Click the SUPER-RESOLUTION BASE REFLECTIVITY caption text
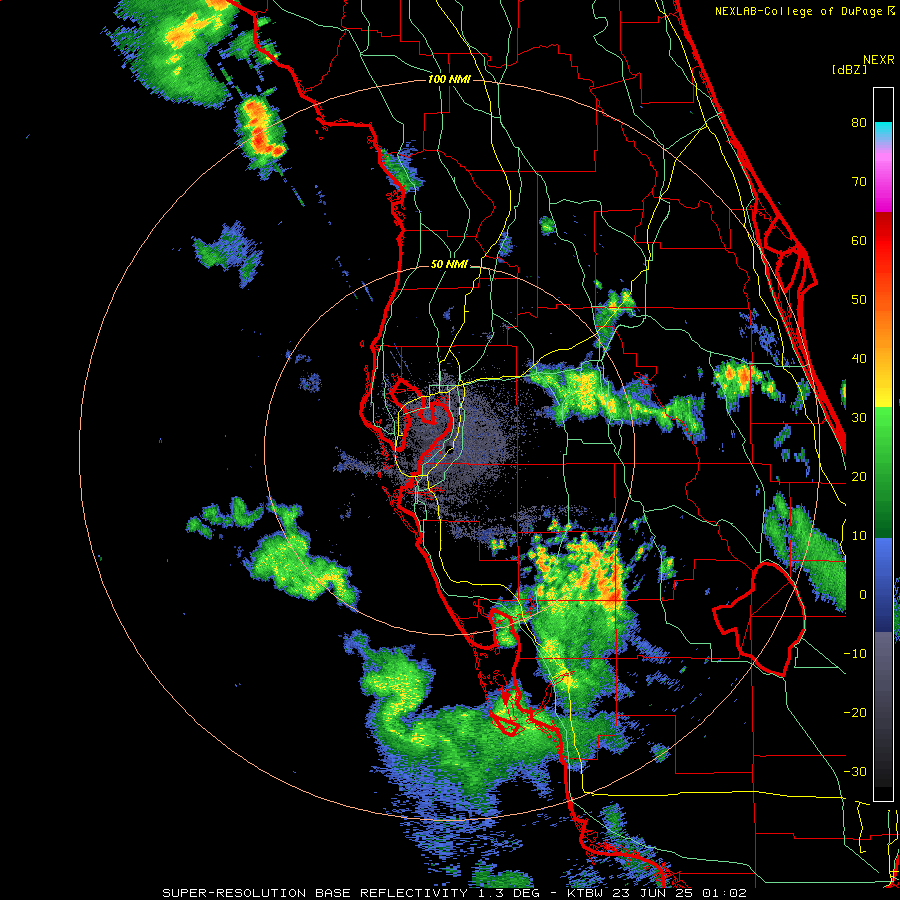 point(315,893)
